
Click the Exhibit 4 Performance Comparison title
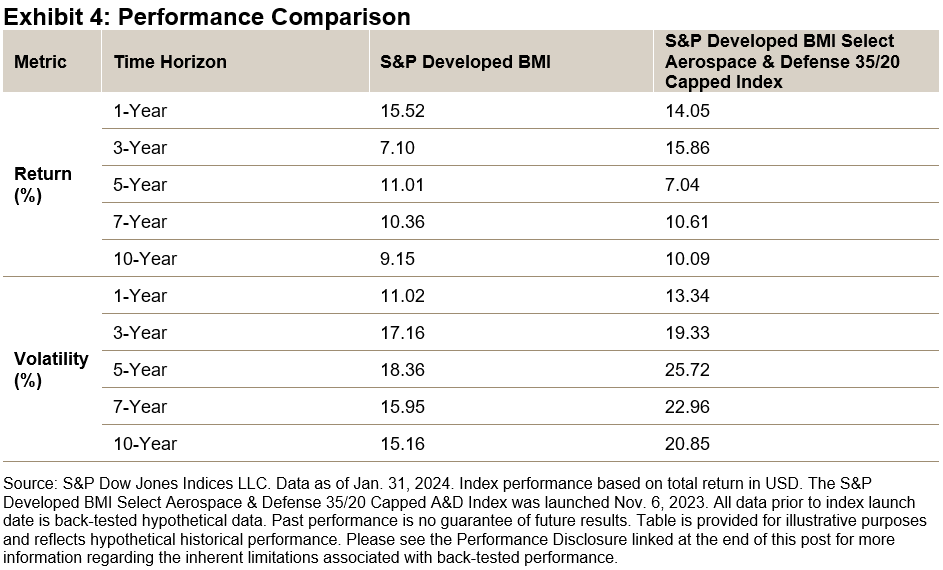(x=207, y=17)
